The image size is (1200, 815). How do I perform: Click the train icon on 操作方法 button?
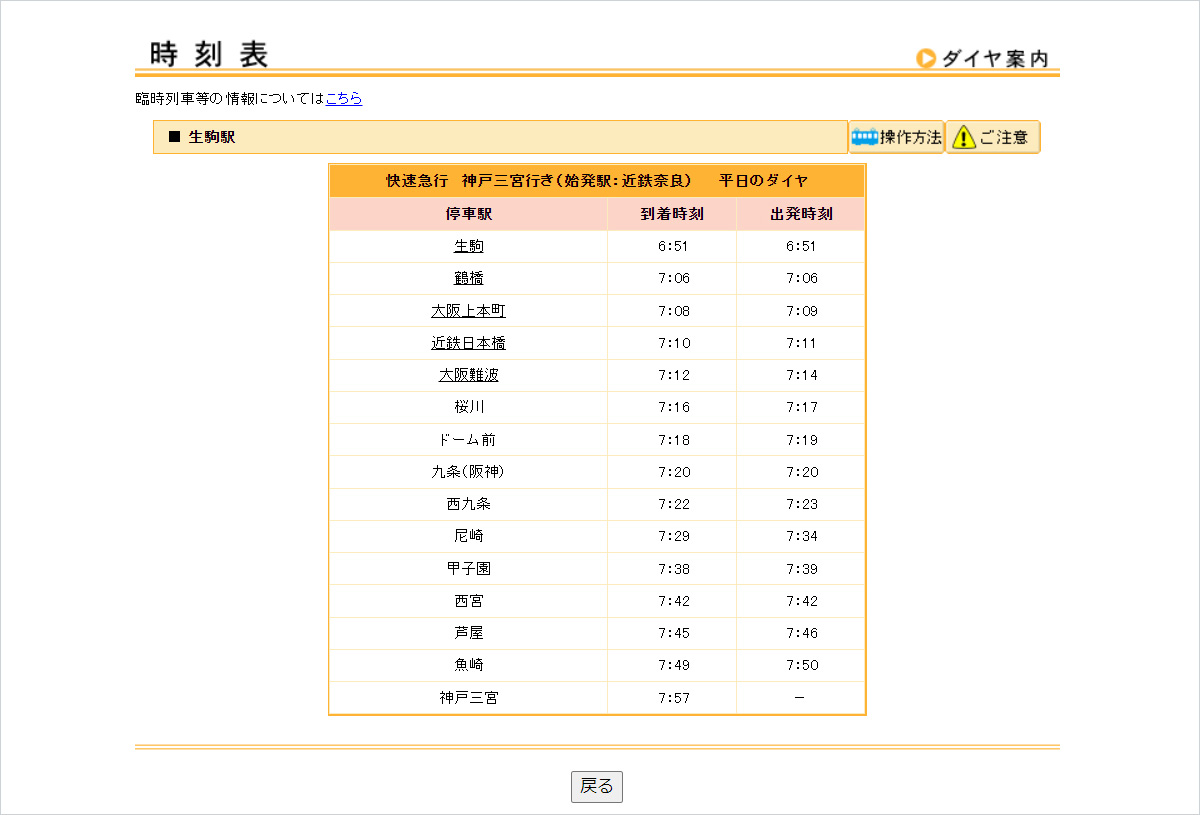click(x=864, y=137)
